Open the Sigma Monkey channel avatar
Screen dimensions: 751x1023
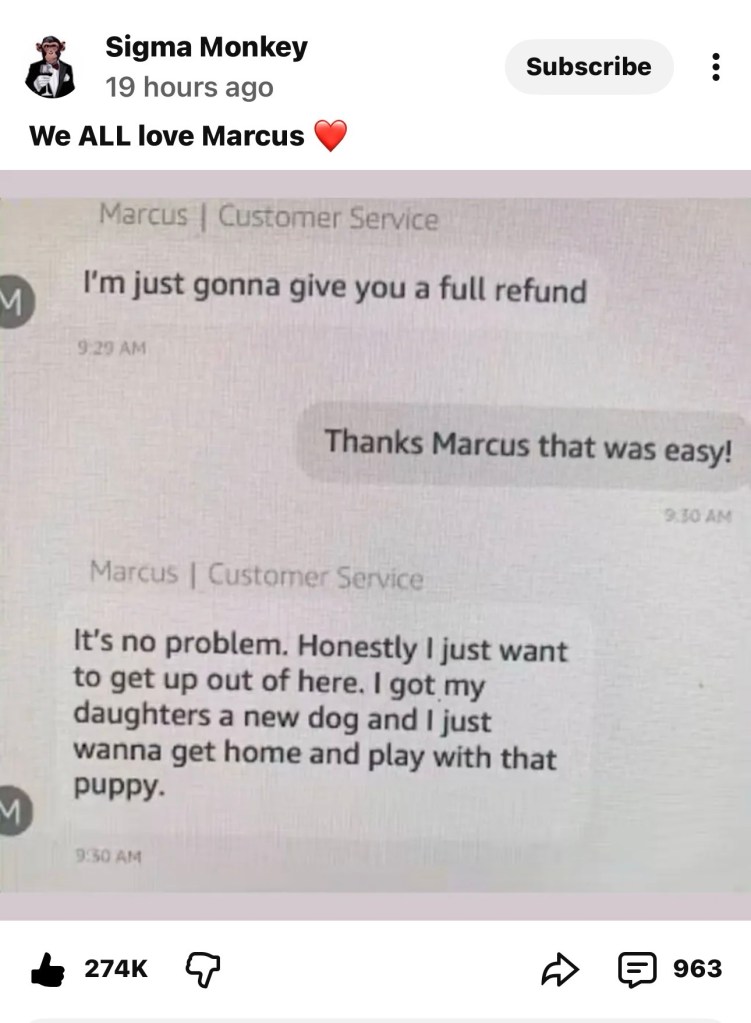[x=50, y=67]
